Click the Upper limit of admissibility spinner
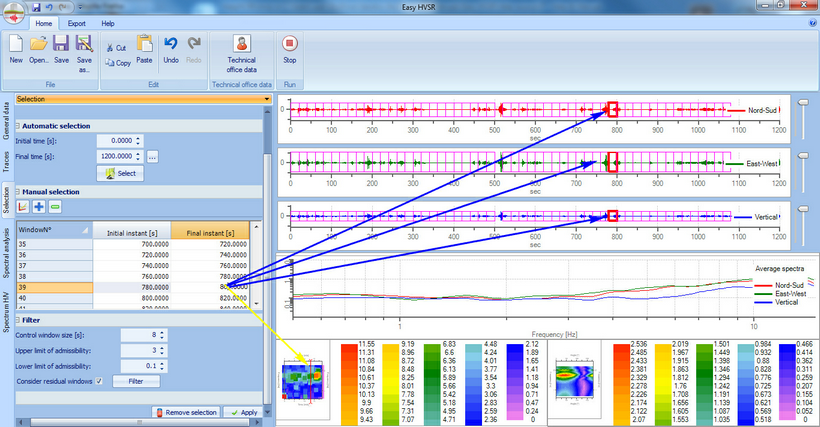820x427 pixels. click(162, 351)
